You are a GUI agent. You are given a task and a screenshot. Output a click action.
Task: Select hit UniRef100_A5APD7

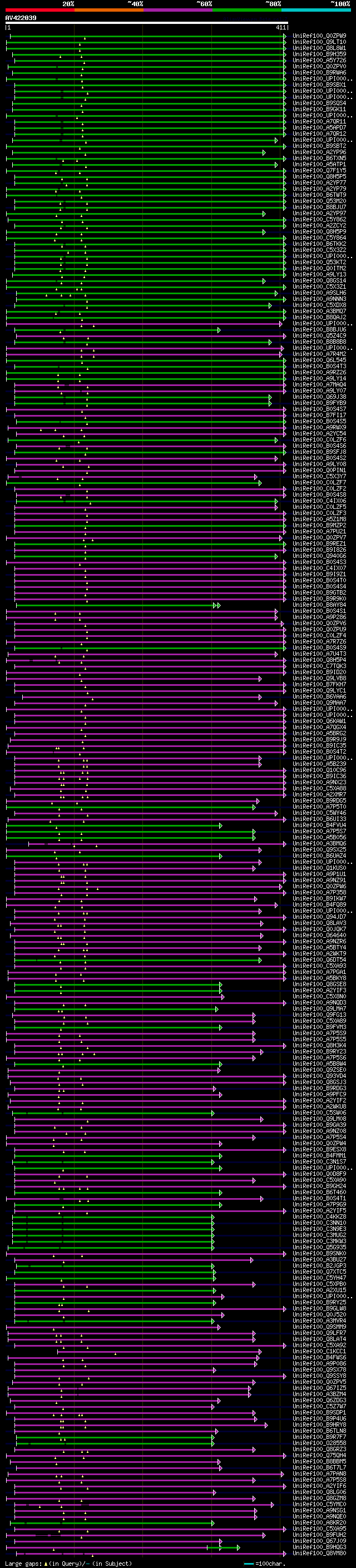point(319,128)
